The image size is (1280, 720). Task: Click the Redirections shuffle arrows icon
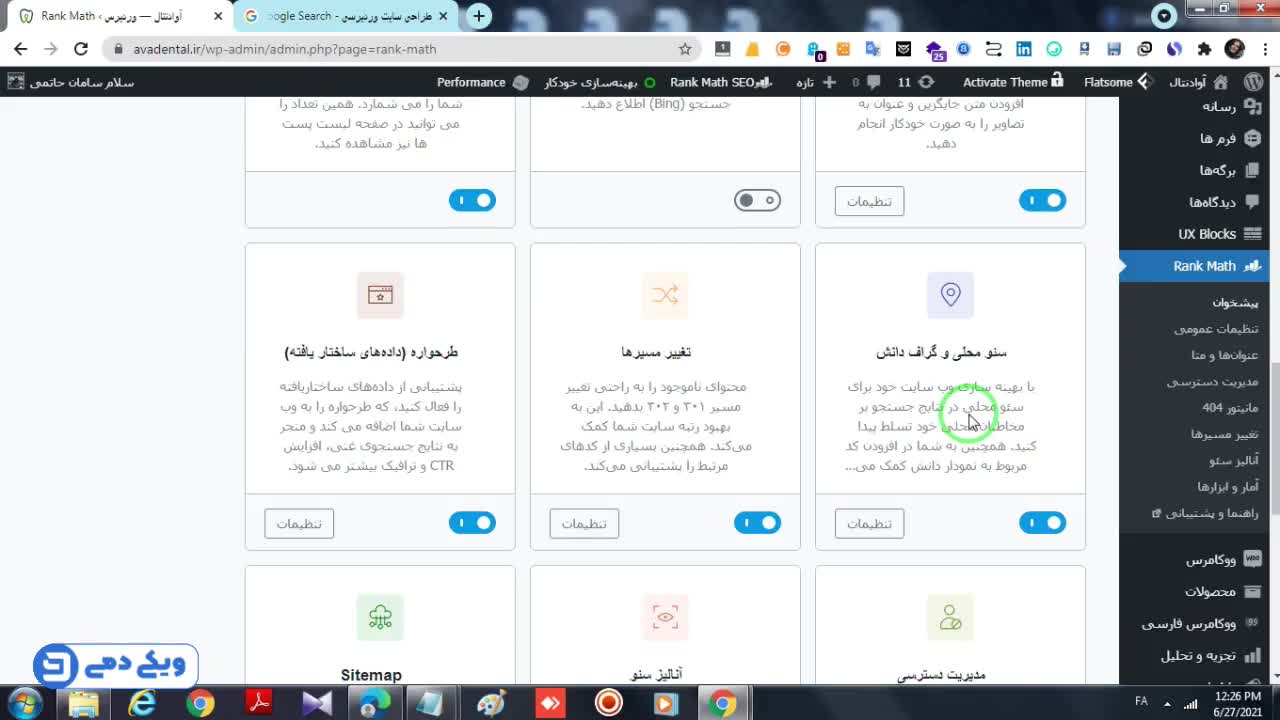[x=665, y=294]
